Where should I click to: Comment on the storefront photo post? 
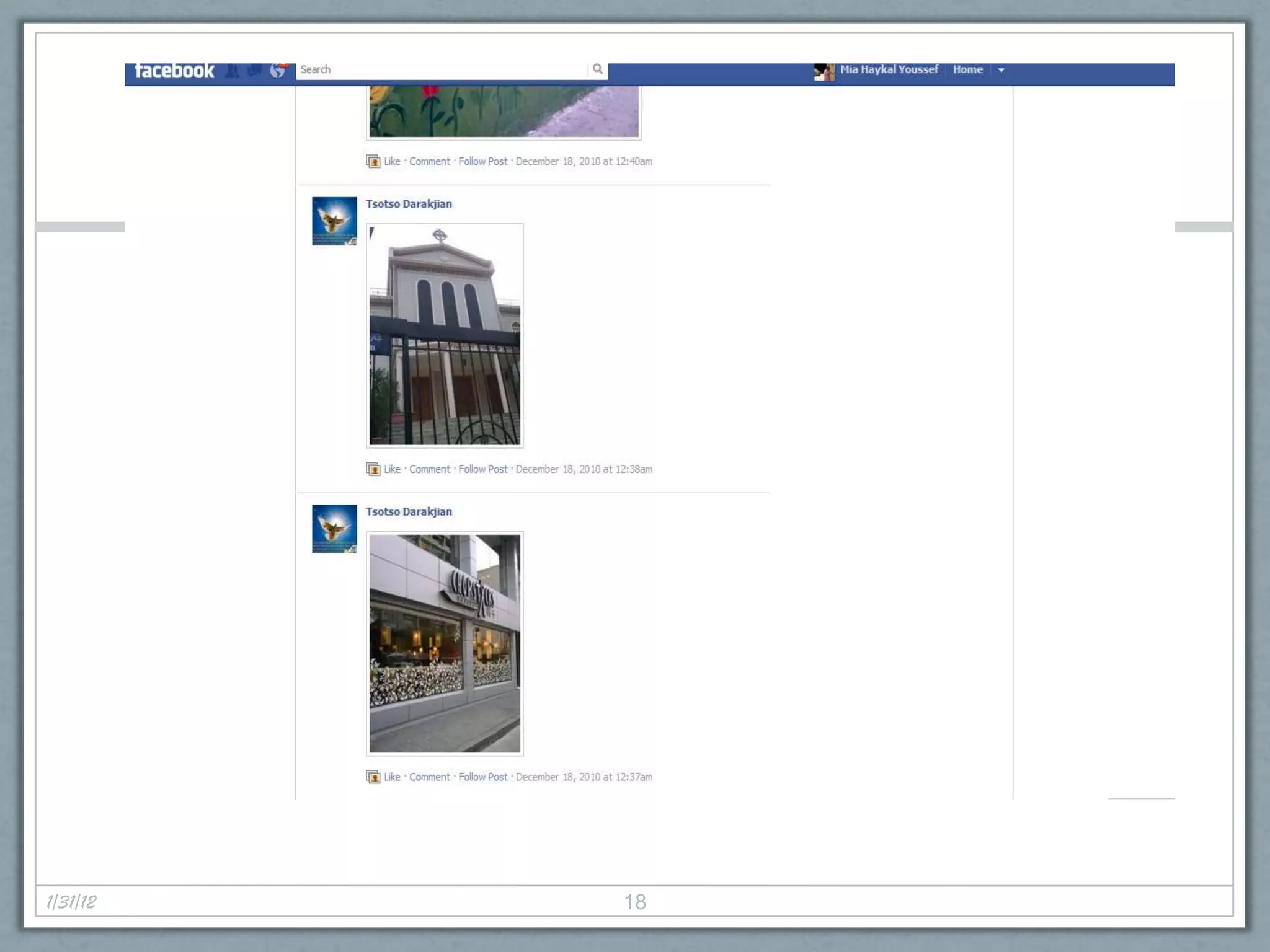(x=429, y=777)
